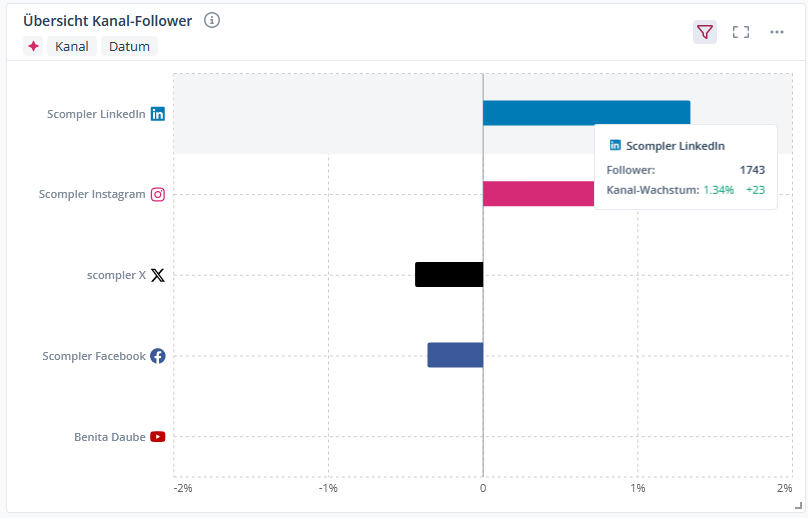This screenshot has height=518, width=808.
Task: Click the Instagram logo icon
Action: coord(158,194)
